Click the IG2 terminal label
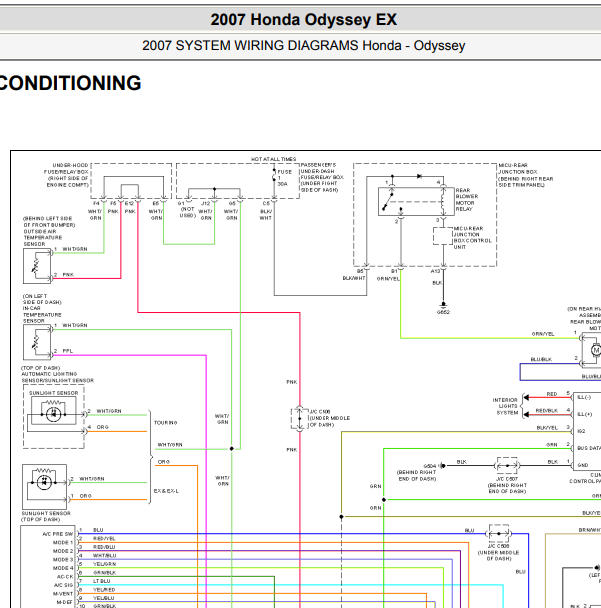Image resolution: width=601 pixels, height=608 pixels. pyautogui.click(x=581, y=431)
